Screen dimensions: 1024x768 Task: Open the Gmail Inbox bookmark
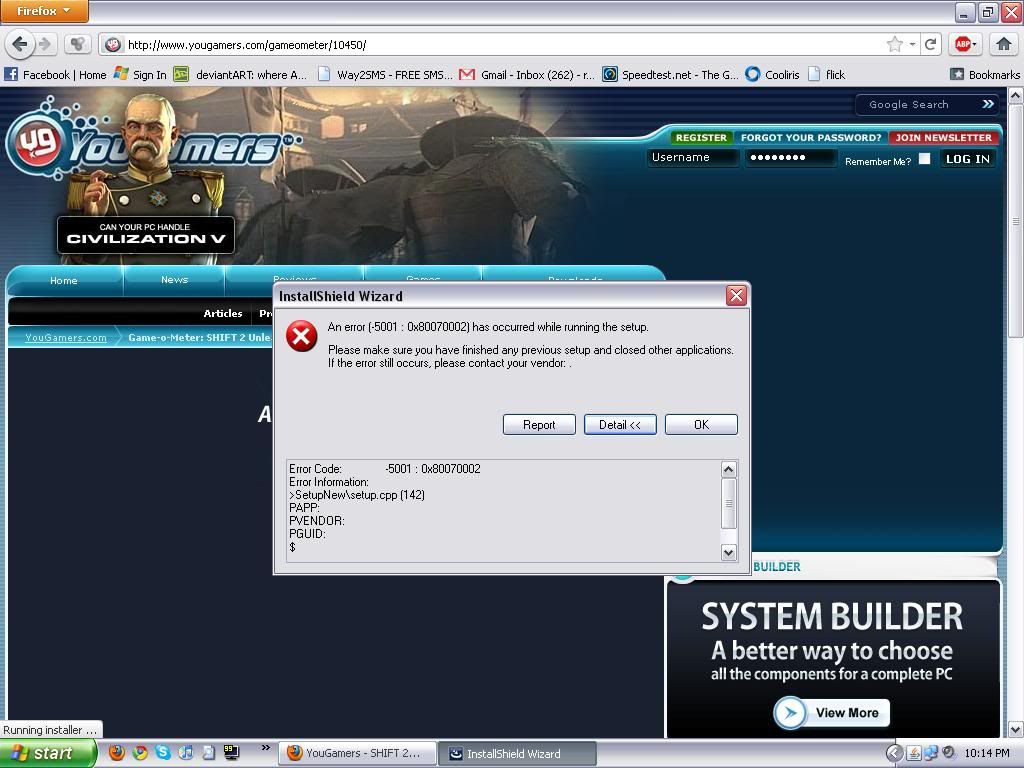526,74
